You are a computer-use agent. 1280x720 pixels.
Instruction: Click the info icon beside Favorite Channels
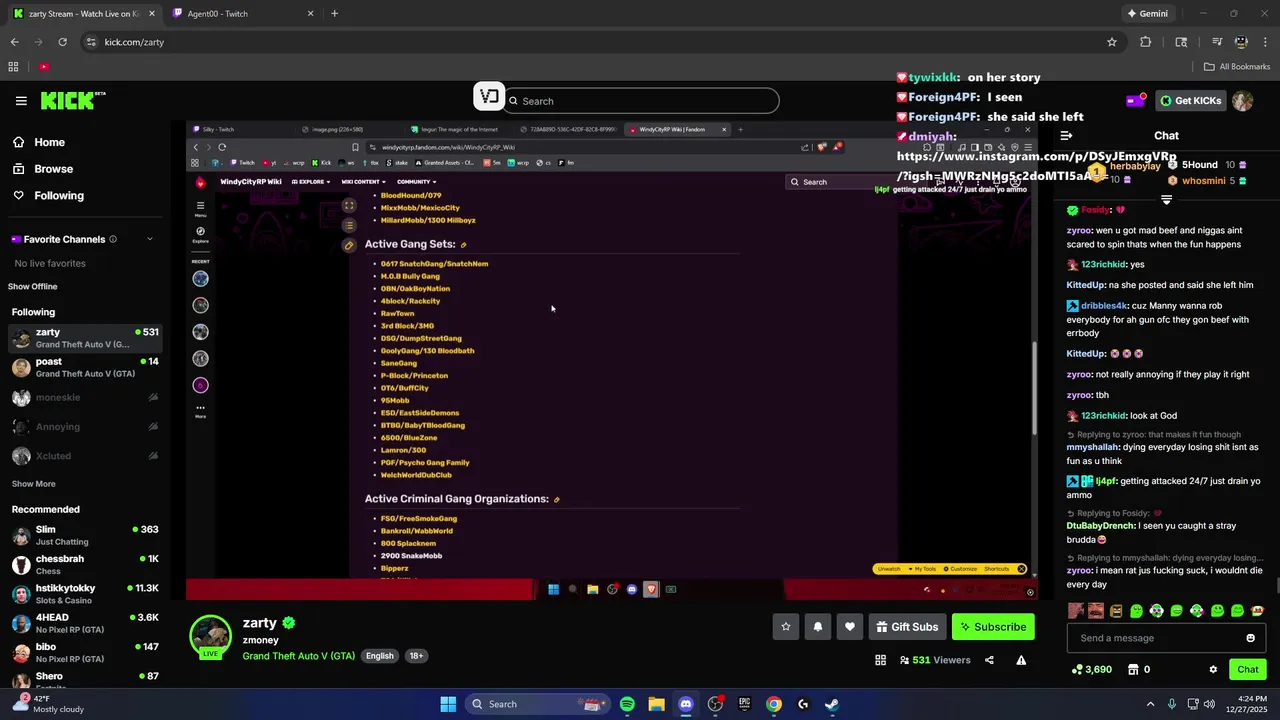pos(113,239)
